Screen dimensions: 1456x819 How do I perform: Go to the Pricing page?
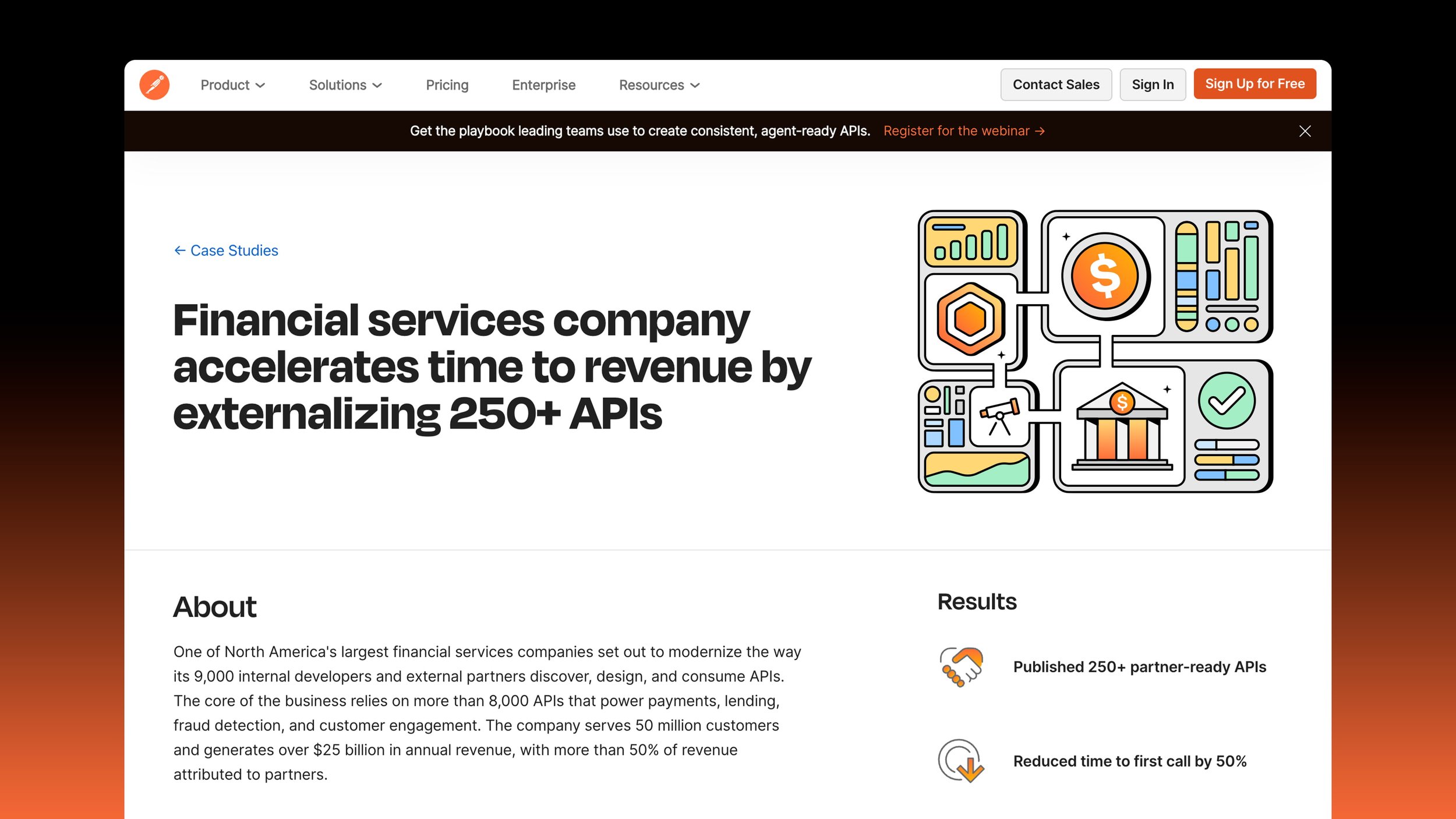447,85
